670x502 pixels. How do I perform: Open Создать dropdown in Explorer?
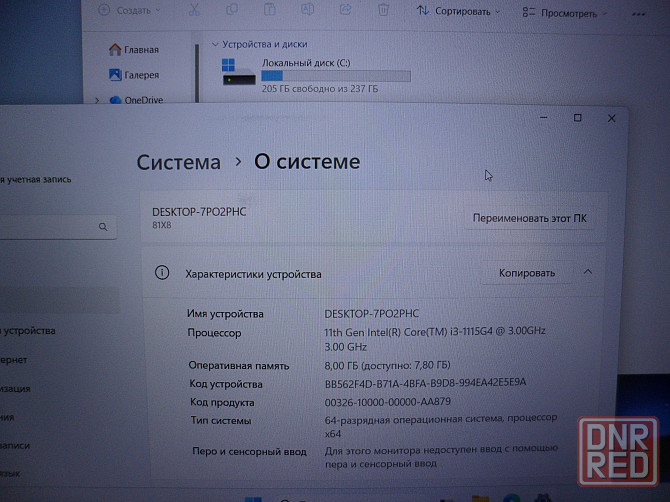(x=129, y=10)
